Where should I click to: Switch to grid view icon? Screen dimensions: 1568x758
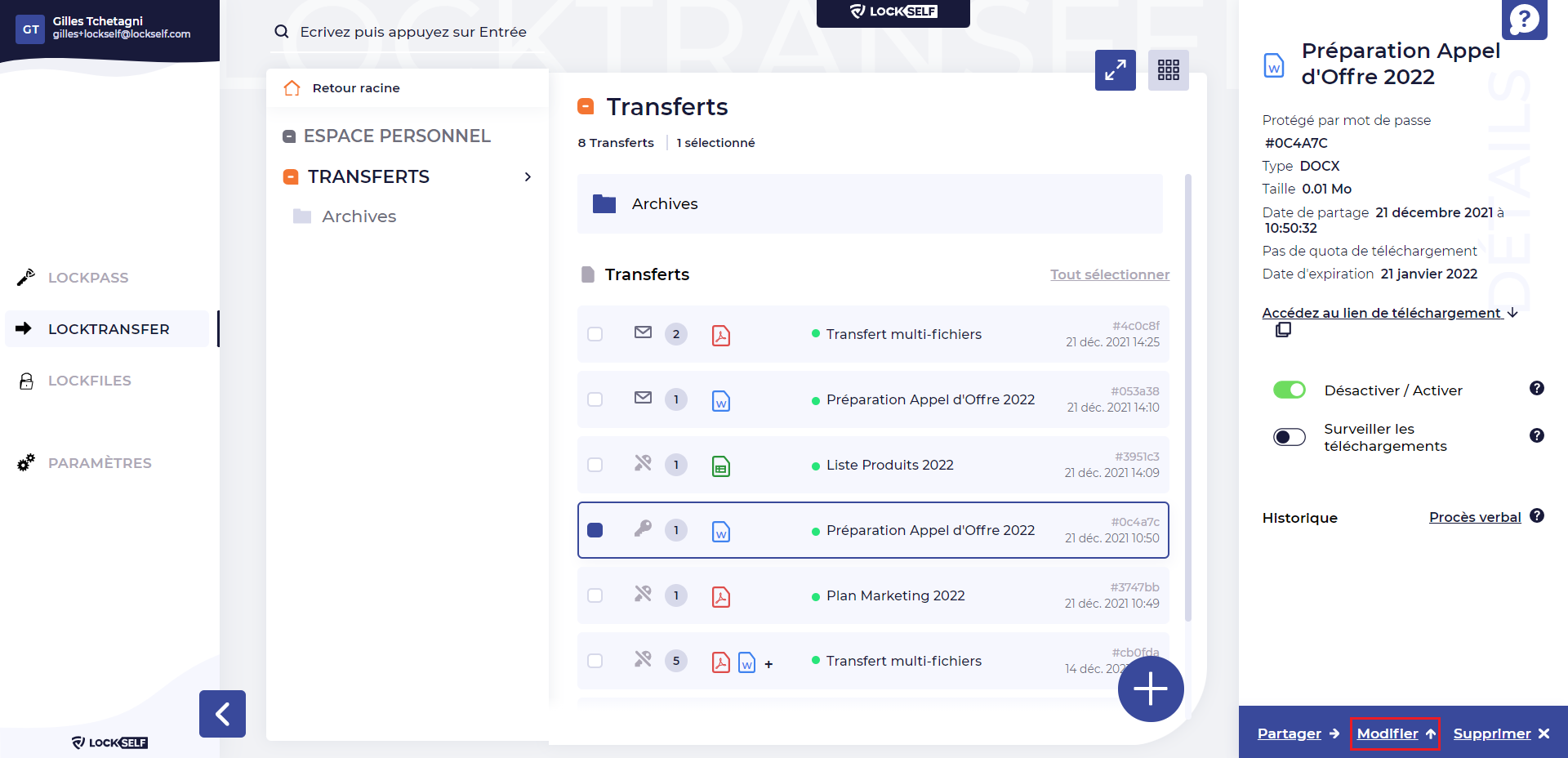(x=1168, y=70)
